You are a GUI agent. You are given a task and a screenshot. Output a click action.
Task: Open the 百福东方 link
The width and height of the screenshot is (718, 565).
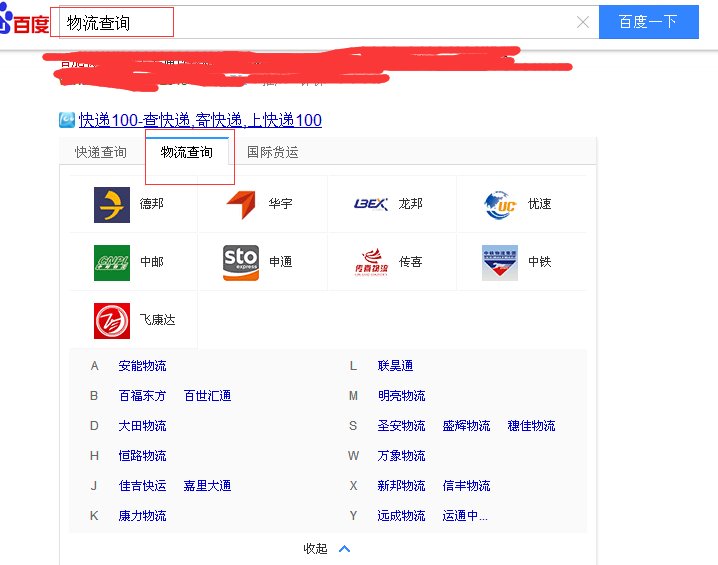(142, 396)
